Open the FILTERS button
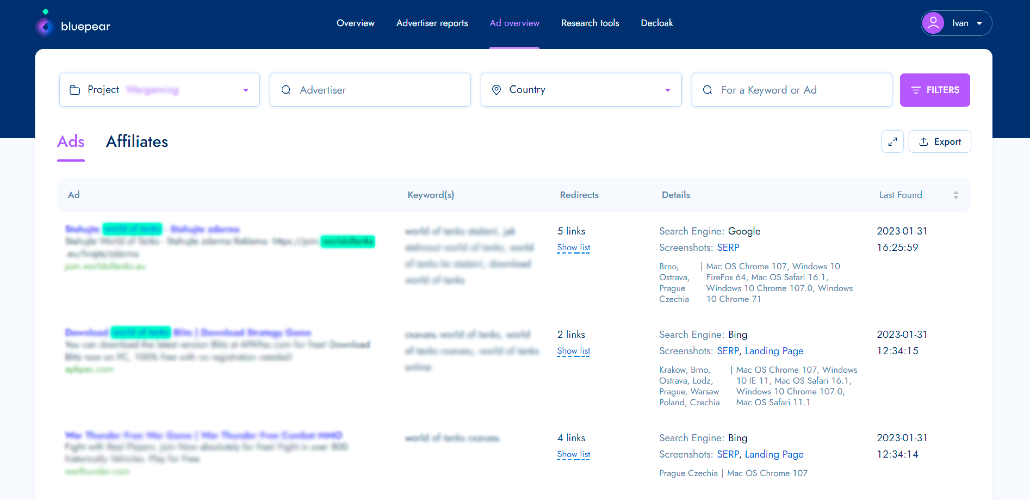1030x500 pixels. coord(935,90)
